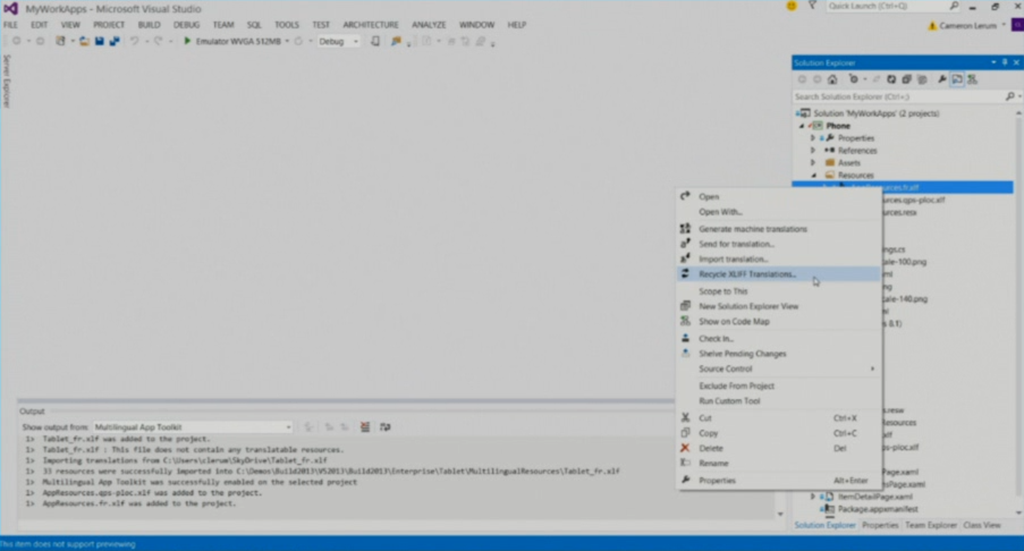Click the Solution Explorer Home icon
The width and height of the screenshot is (1024, 551).
point(832,80)
